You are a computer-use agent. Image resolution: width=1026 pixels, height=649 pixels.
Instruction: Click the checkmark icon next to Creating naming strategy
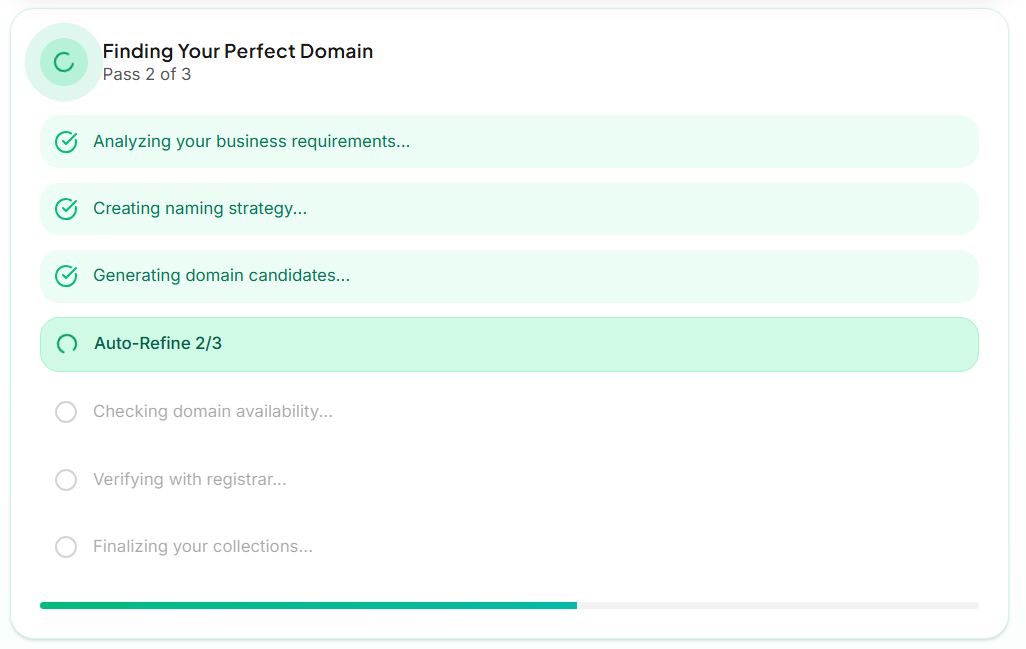click(66, 209)
